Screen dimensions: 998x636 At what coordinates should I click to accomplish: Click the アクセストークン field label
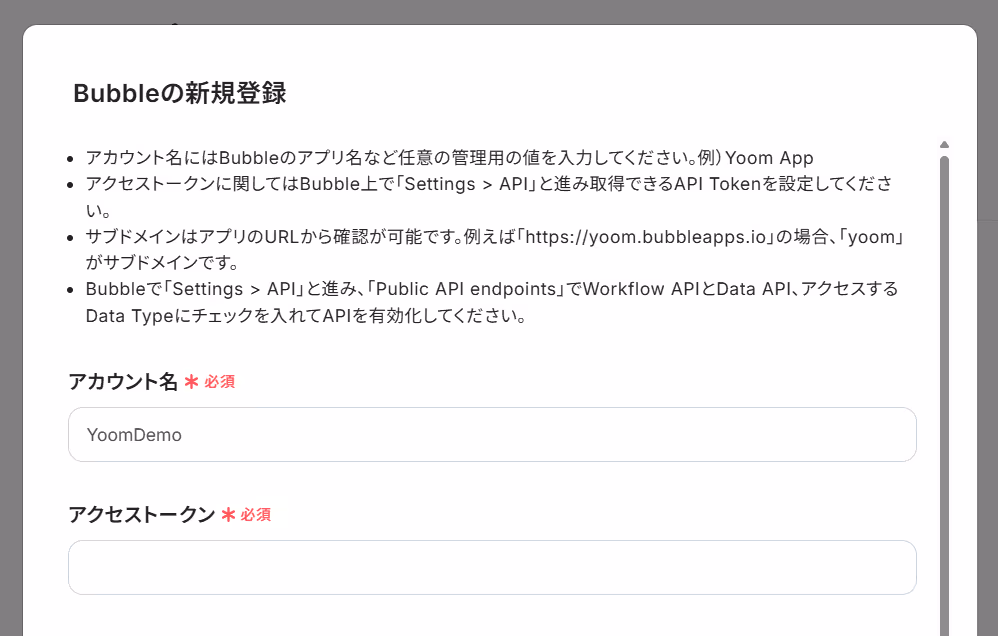141,514
